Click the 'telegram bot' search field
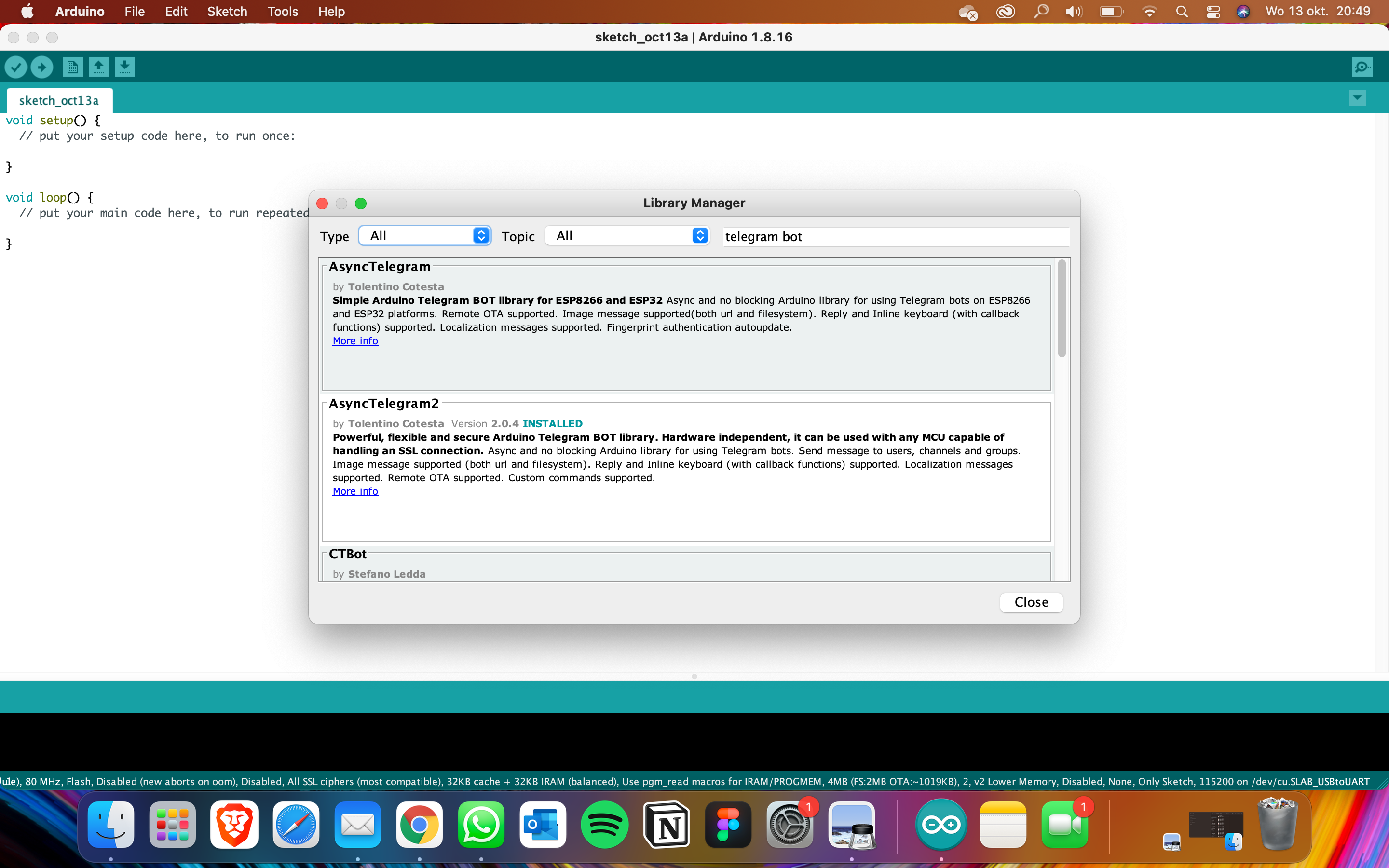The width and height of the screenshot is (1389, 868). 896,236
